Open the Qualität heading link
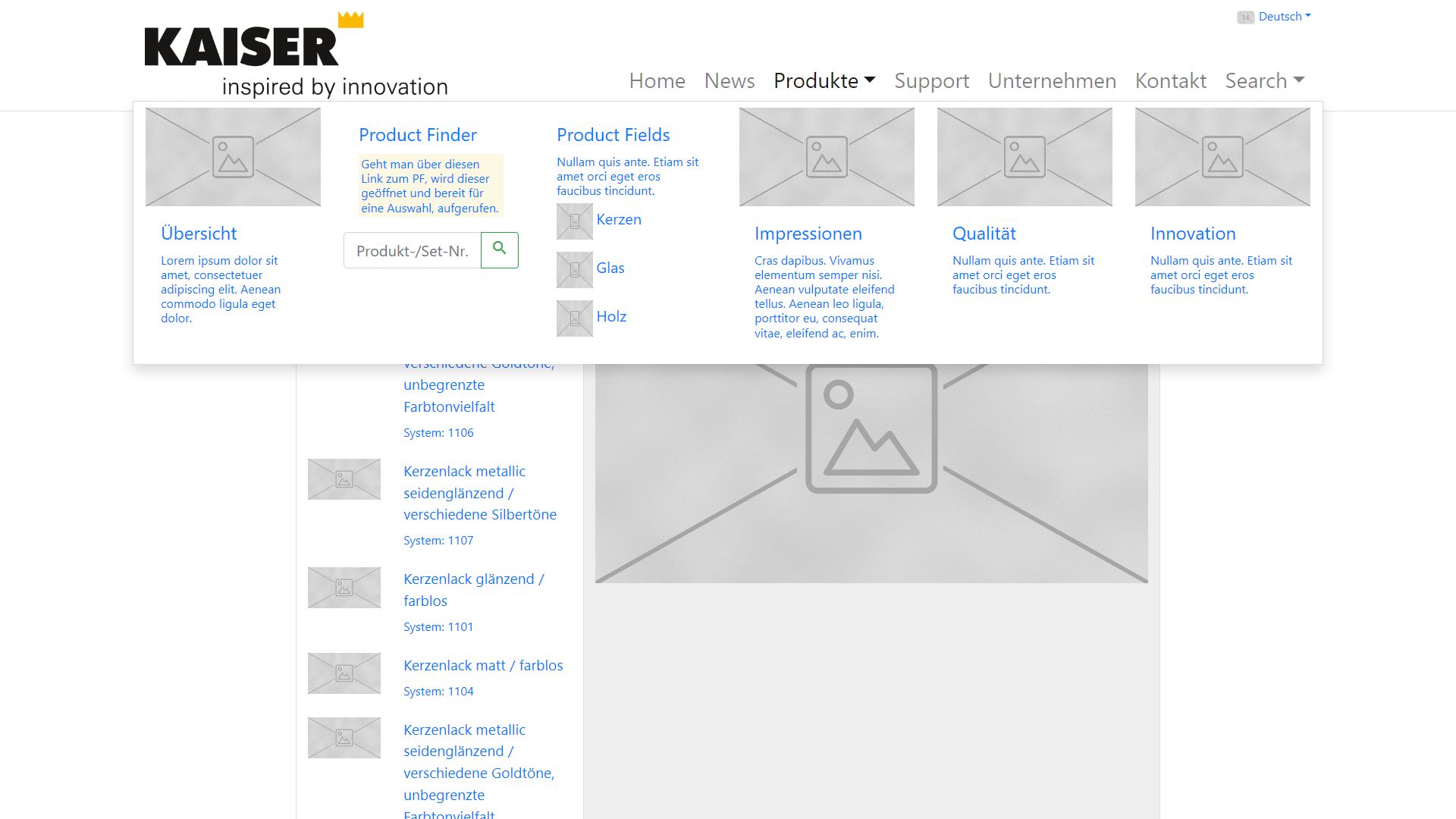Image resolution: width=1456 pixels, height=819 pixels. click(984, 234)
